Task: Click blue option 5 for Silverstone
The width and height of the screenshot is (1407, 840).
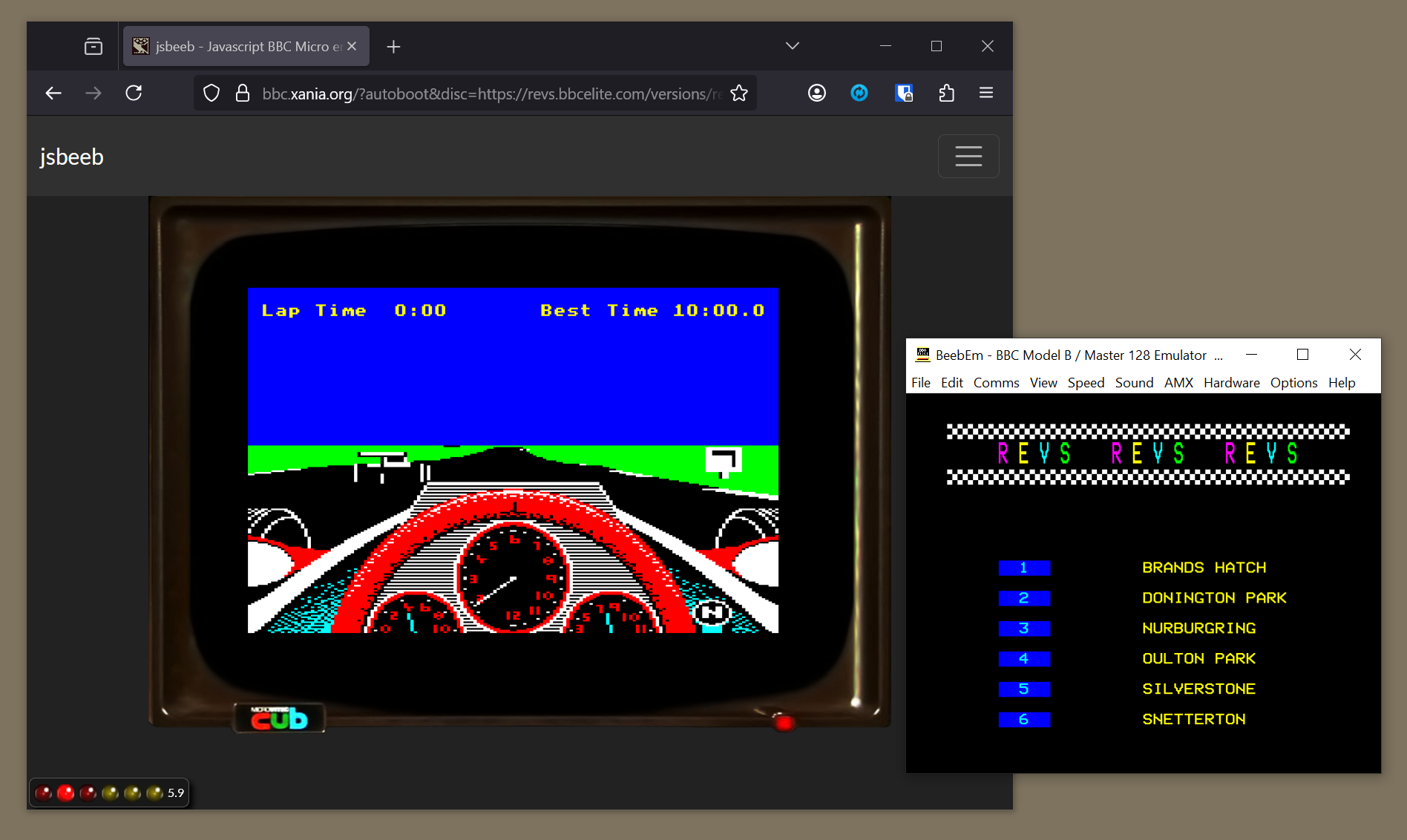Action: [x=1024, y=689]
